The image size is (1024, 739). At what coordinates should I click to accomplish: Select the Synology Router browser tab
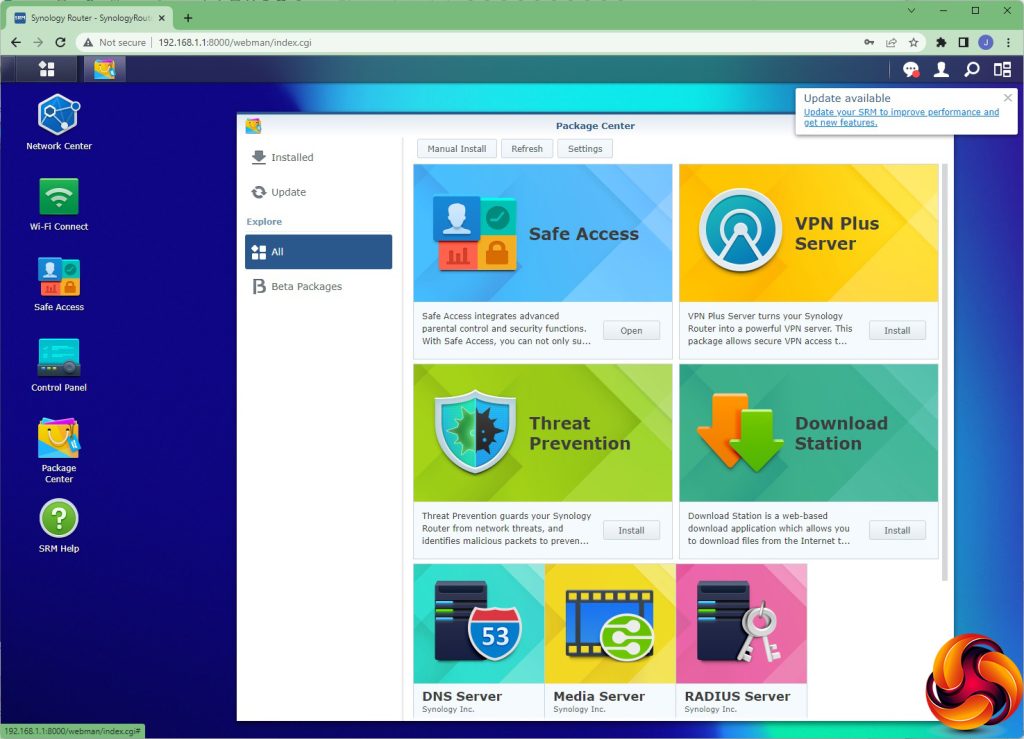(90, 18)
